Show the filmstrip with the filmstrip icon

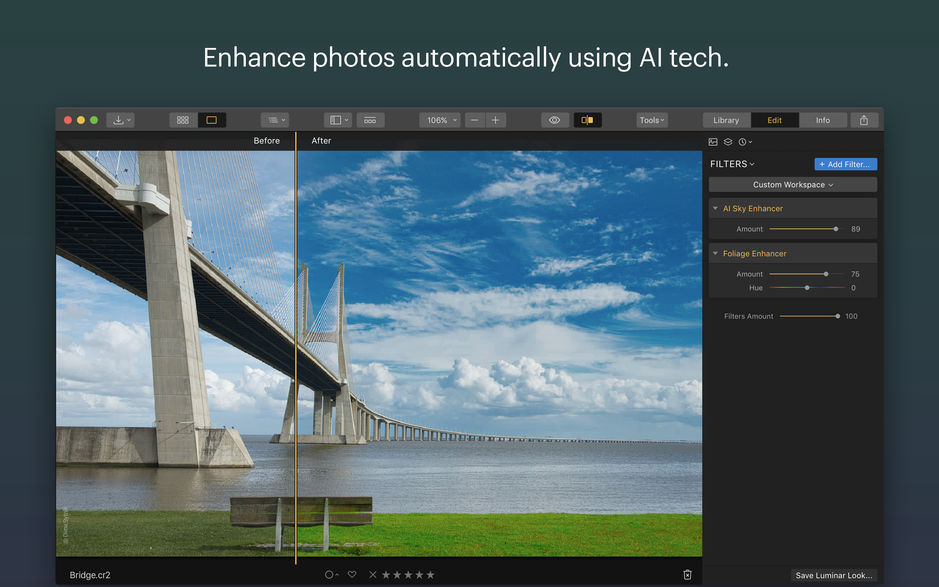click(x=370, y=119)
